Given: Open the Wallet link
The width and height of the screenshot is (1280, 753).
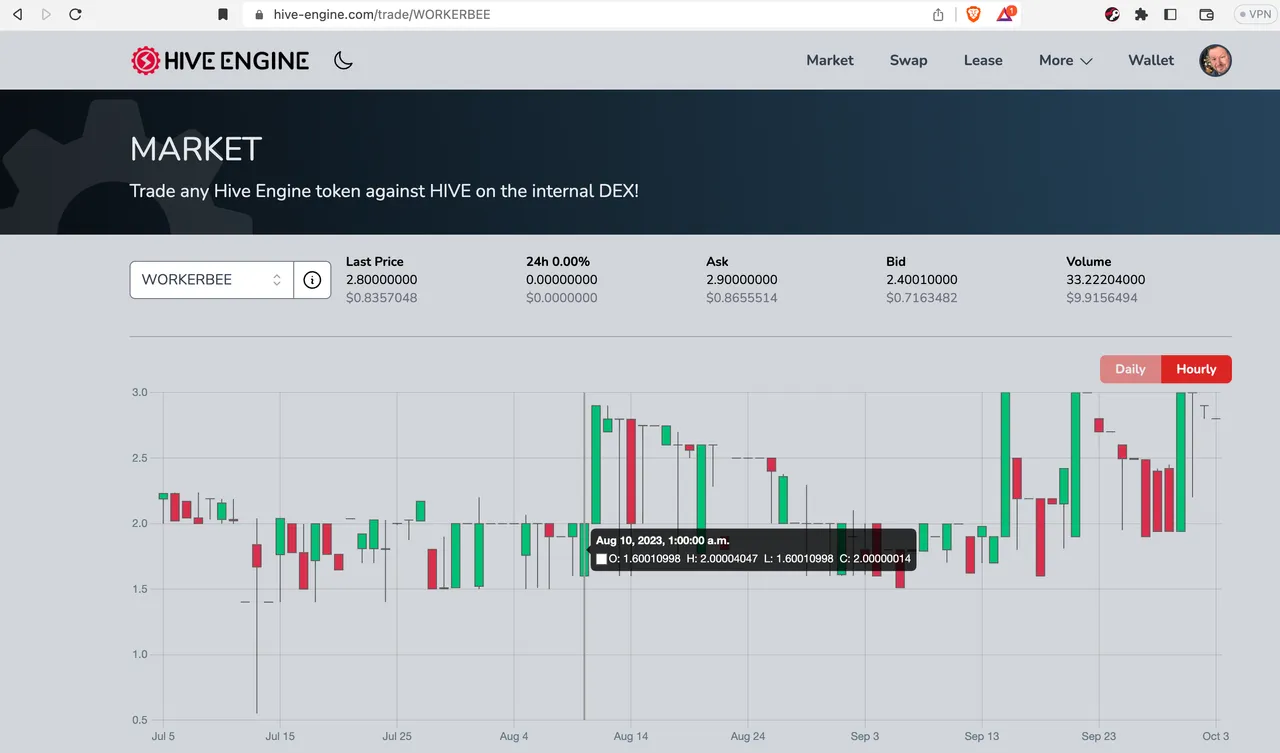Looking at the screenshot, I should [x=1151, y=60].
